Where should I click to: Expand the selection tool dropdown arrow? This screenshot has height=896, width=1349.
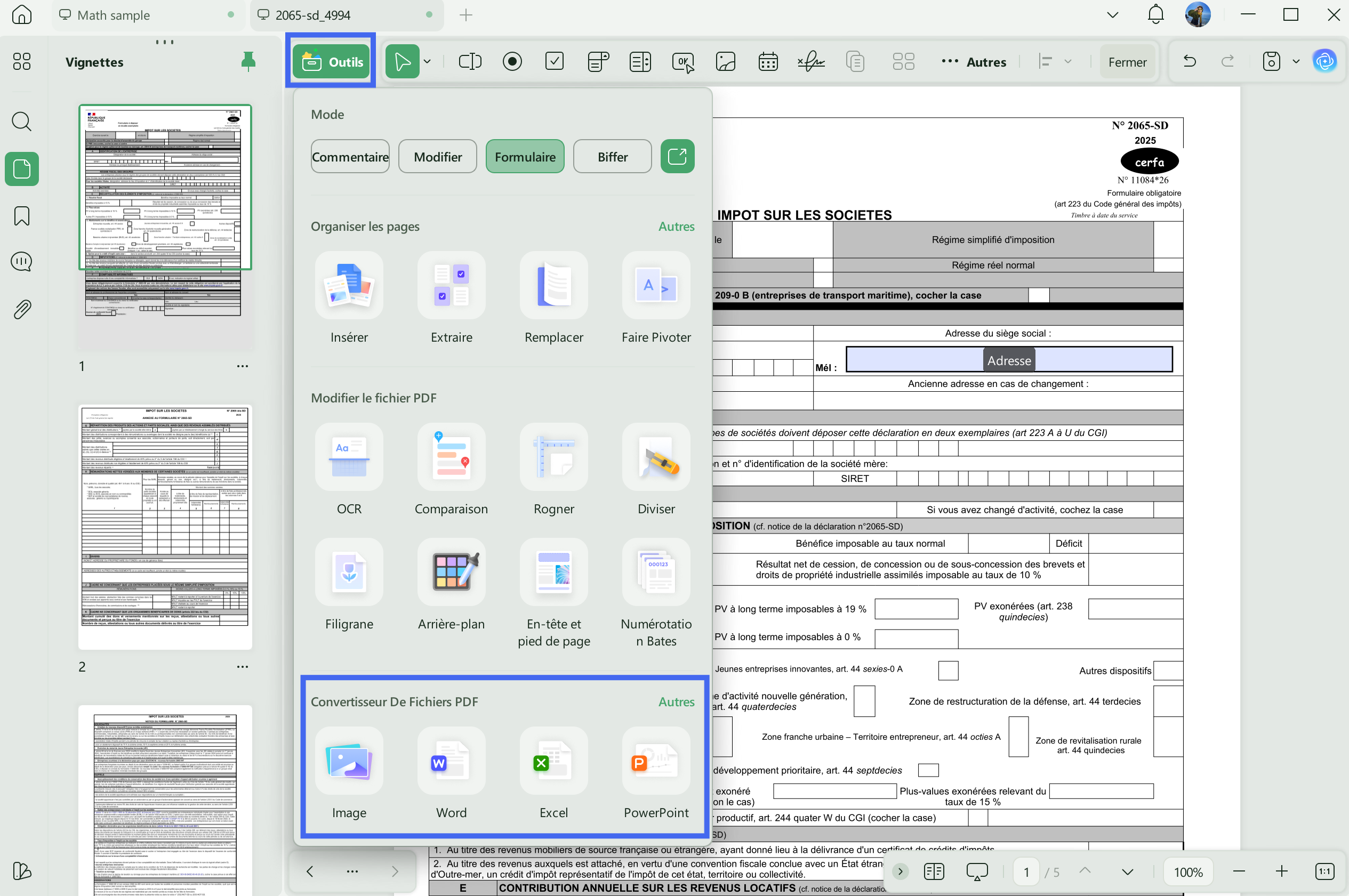click(427, 62)
